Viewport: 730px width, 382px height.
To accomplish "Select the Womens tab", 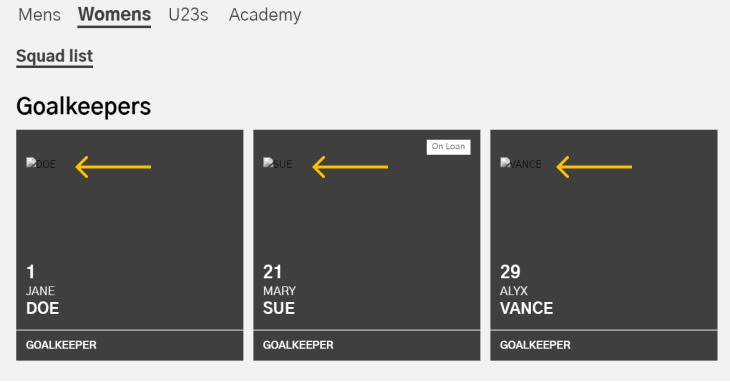I will pos(114,15).
